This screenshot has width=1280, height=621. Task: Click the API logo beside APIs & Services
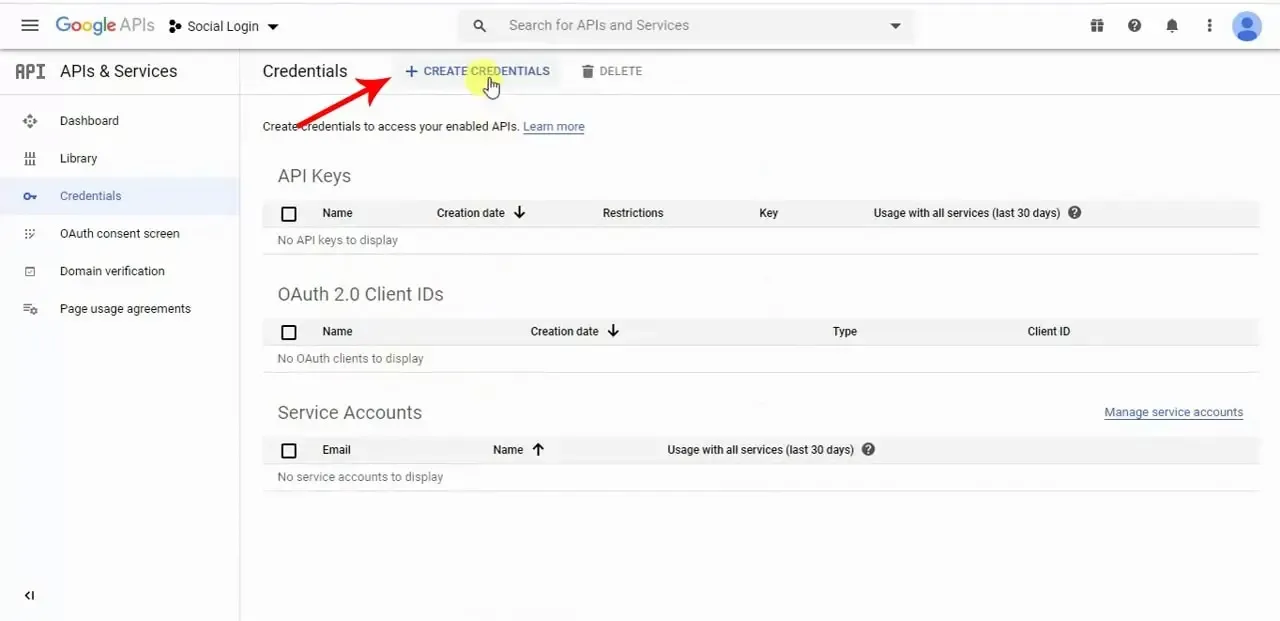[x=30, y=71]
